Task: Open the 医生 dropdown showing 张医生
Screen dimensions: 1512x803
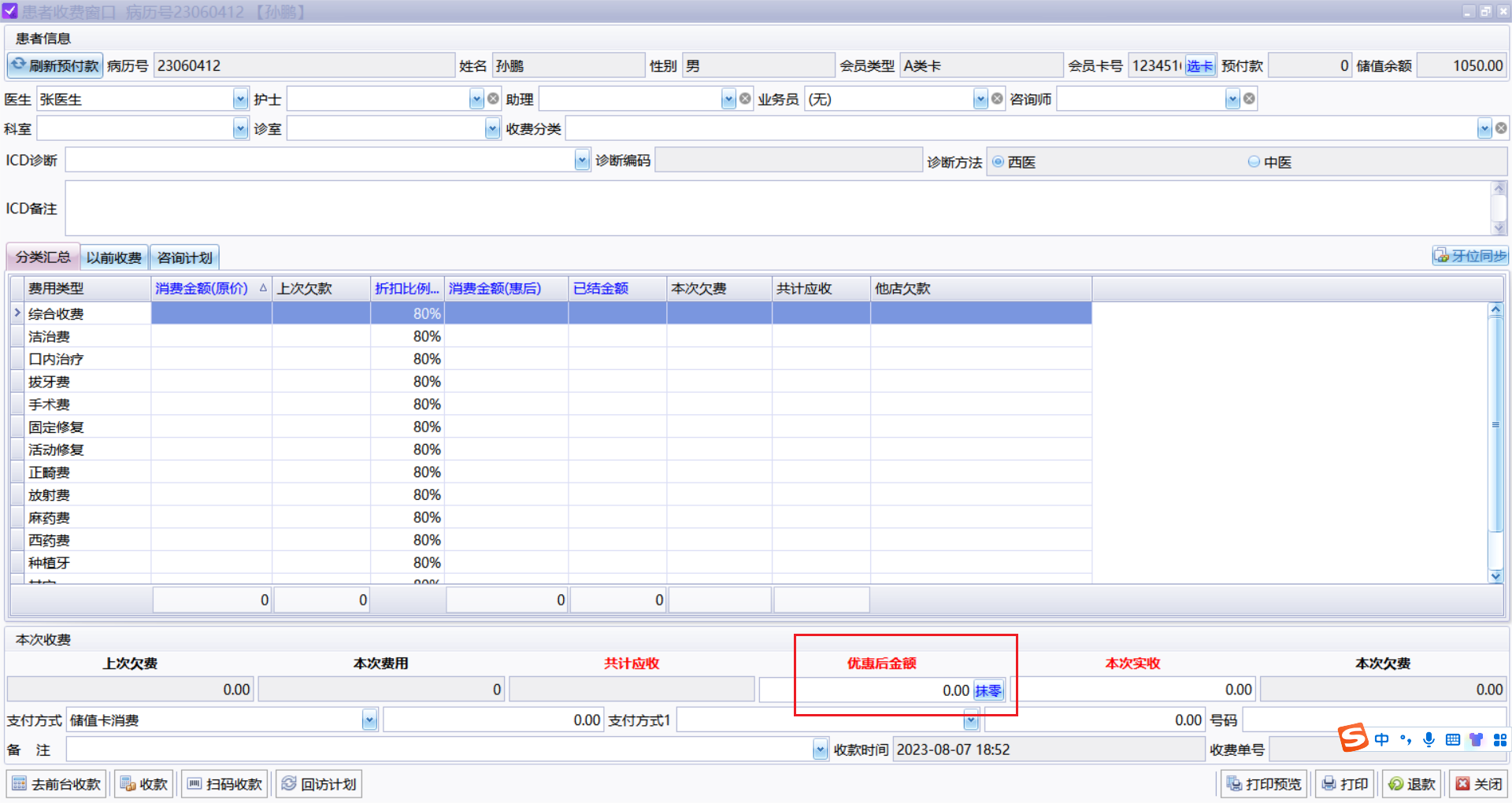Action: pos(240,99)
